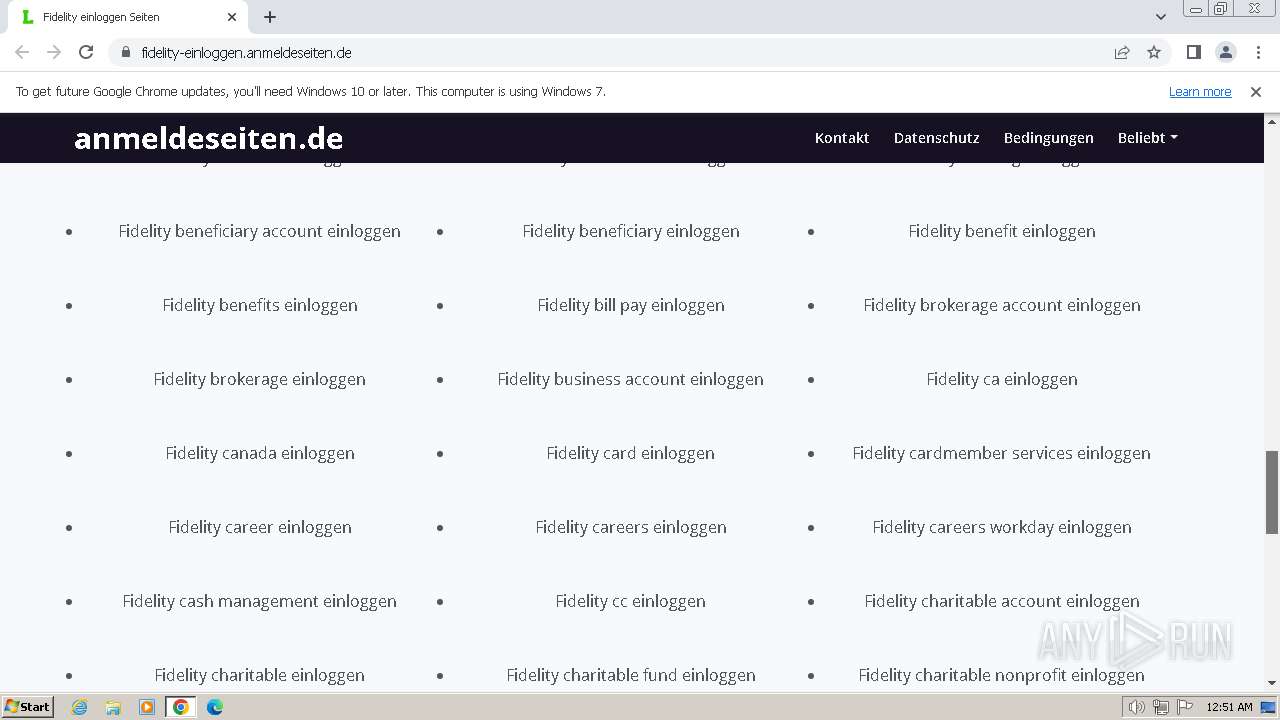Open Fidelity cc einloggen
The image size is (1280, 720).
(631, 601)
